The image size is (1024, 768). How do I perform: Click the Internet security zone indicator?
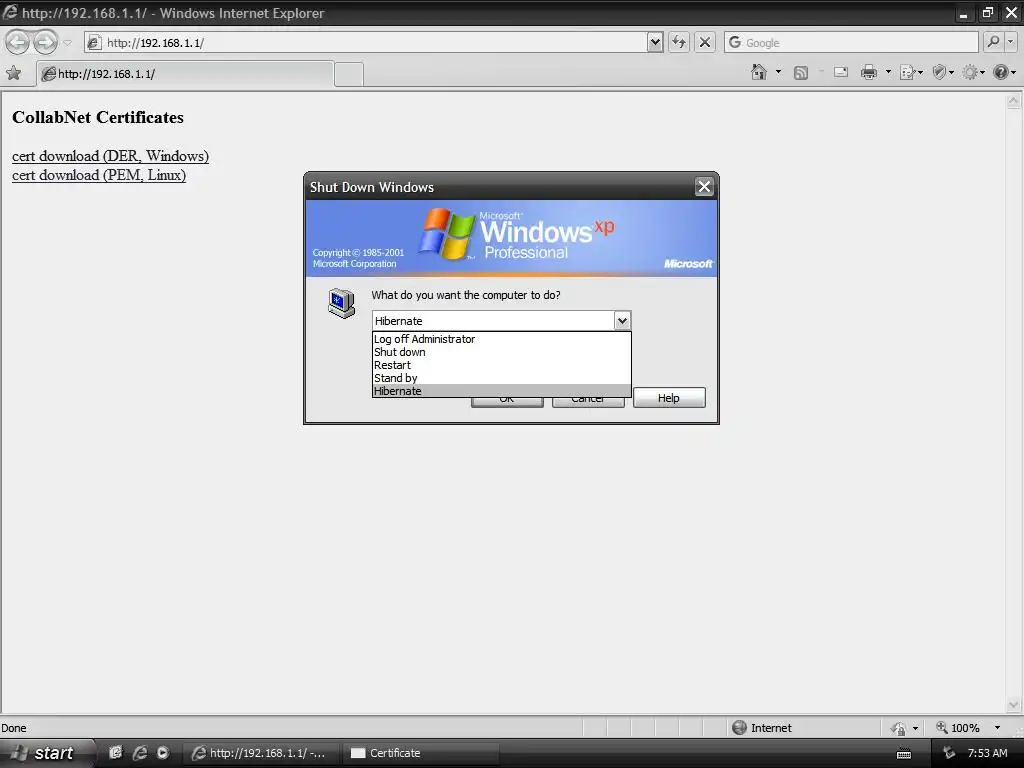pos(761,728)
